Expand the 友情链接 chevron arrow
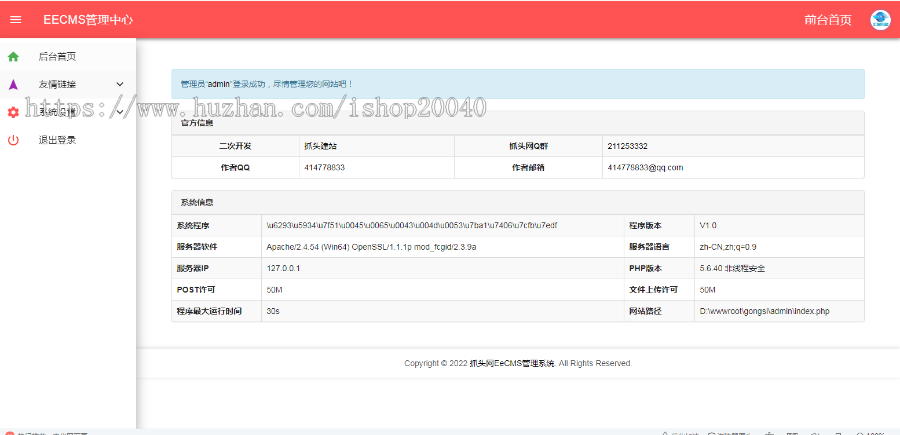Image resolution: width=900 pixels, height=435 pixels. [120, 84]
